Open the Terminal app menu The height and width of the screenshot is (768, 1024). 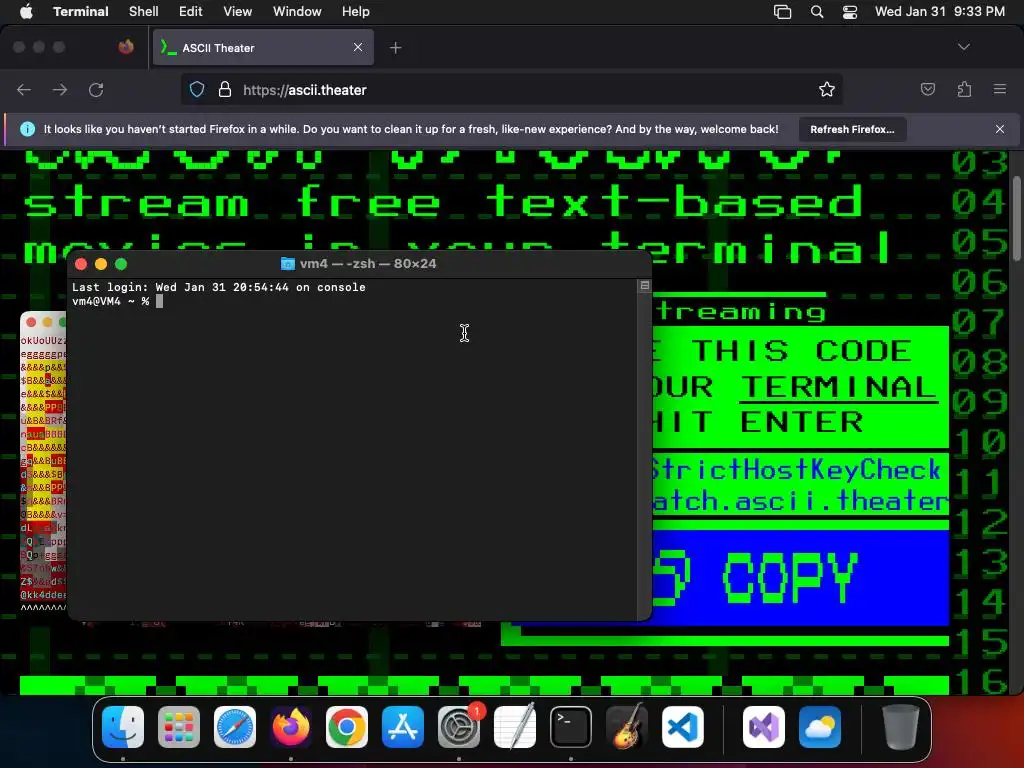pos(80,11)
